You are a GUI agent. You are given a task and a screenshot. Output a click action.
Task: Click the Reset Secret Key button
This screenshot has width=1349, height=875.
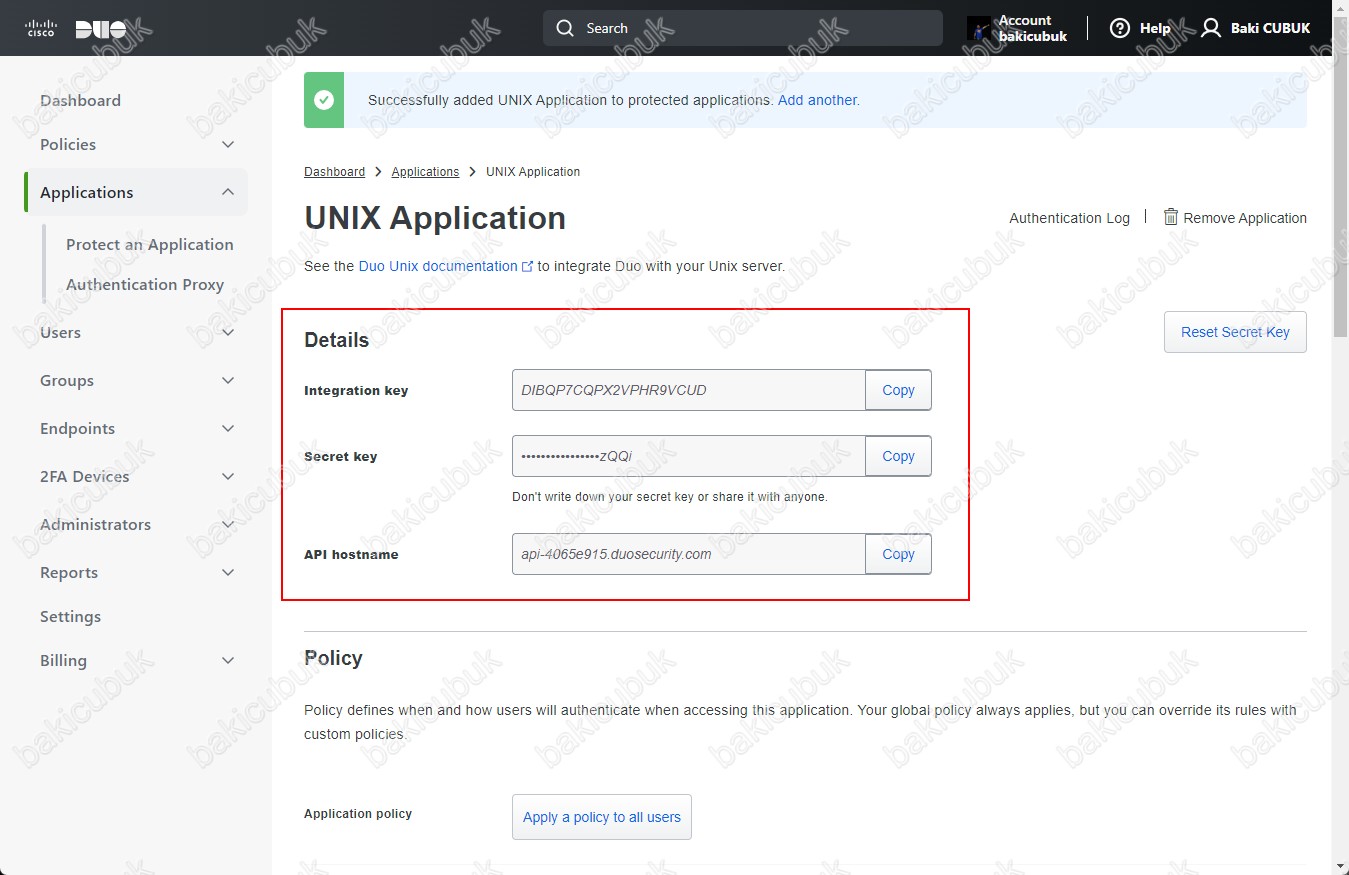pos(1235,332)
